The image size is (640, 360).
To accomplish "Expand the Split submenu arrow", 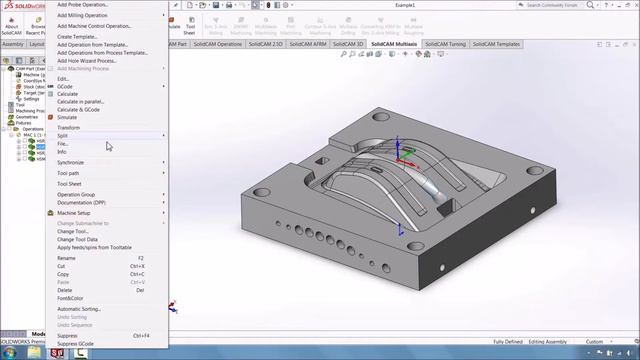I will [164, 135].
